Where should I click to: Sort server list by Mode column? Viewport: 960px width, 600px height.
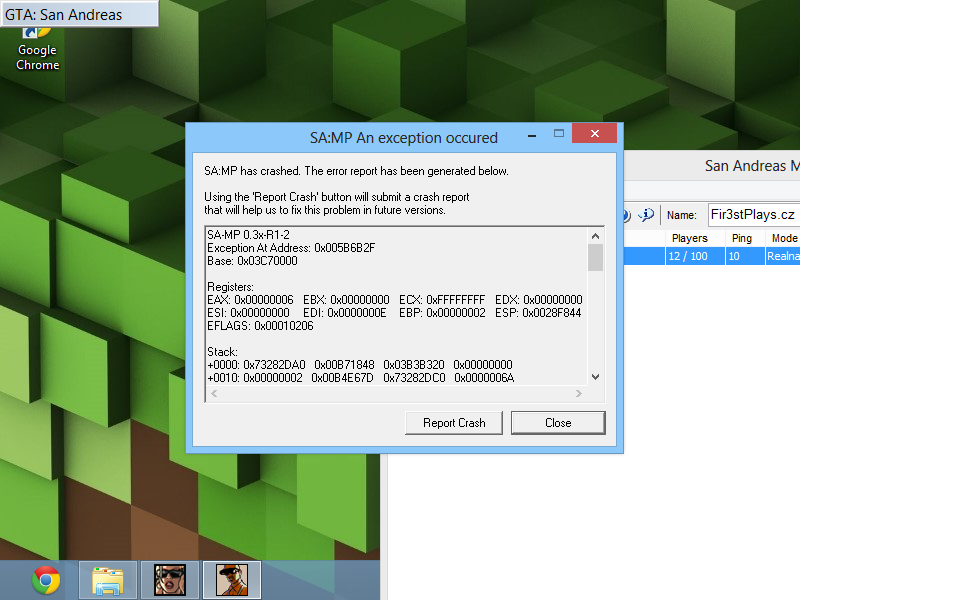click(x=783, y=238)
